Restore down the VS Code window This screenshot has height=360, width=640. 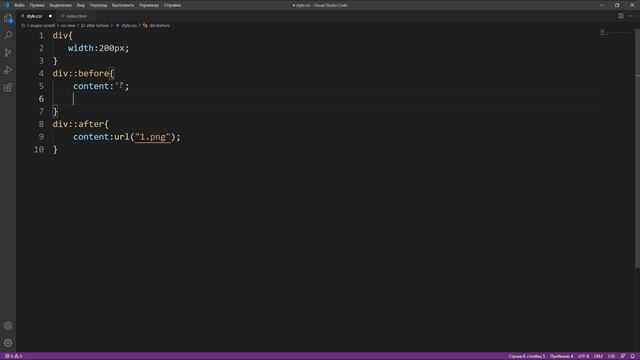pyautogui.click(x=617, y=5)
